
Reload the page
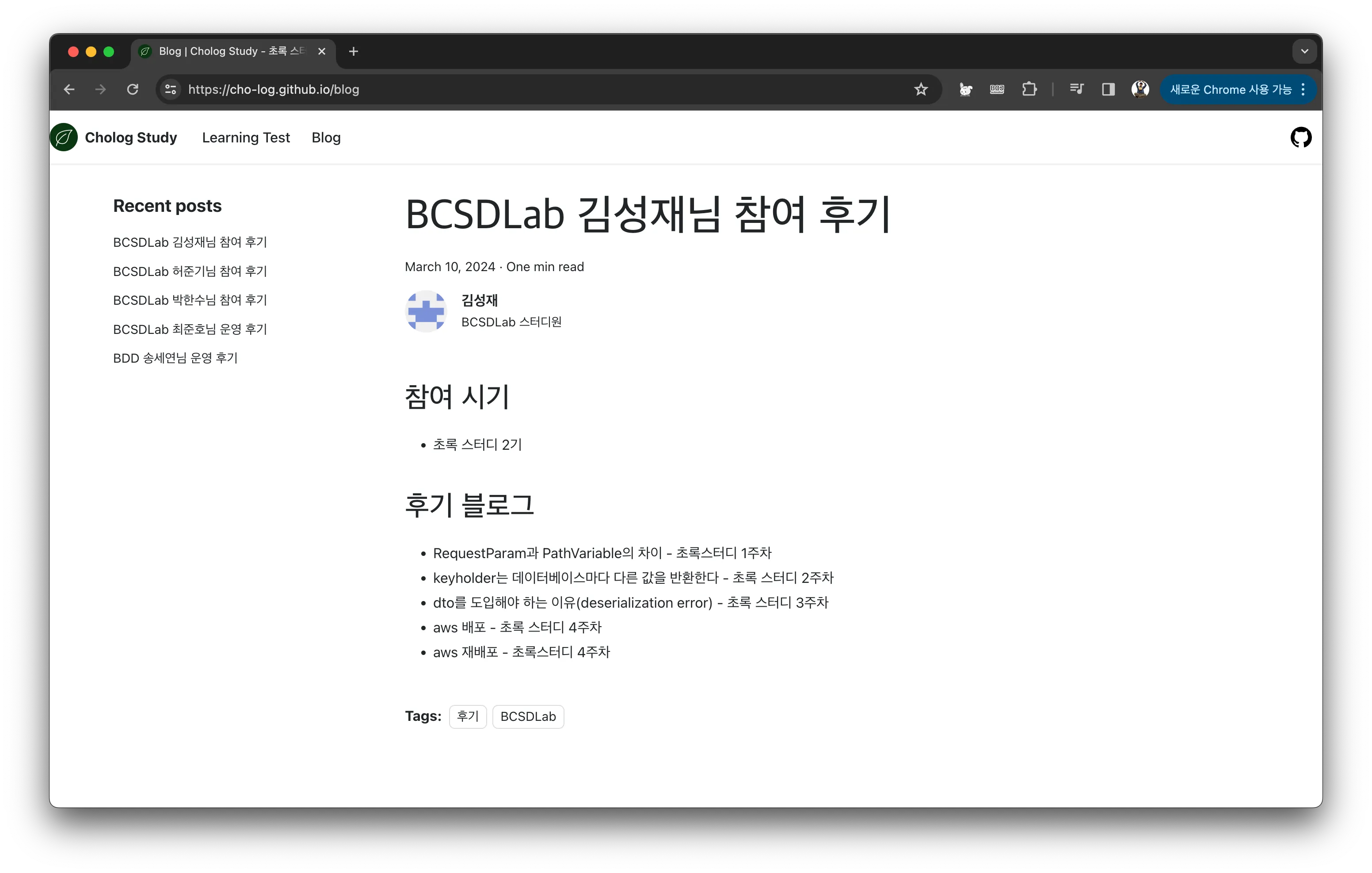point(133,89)
